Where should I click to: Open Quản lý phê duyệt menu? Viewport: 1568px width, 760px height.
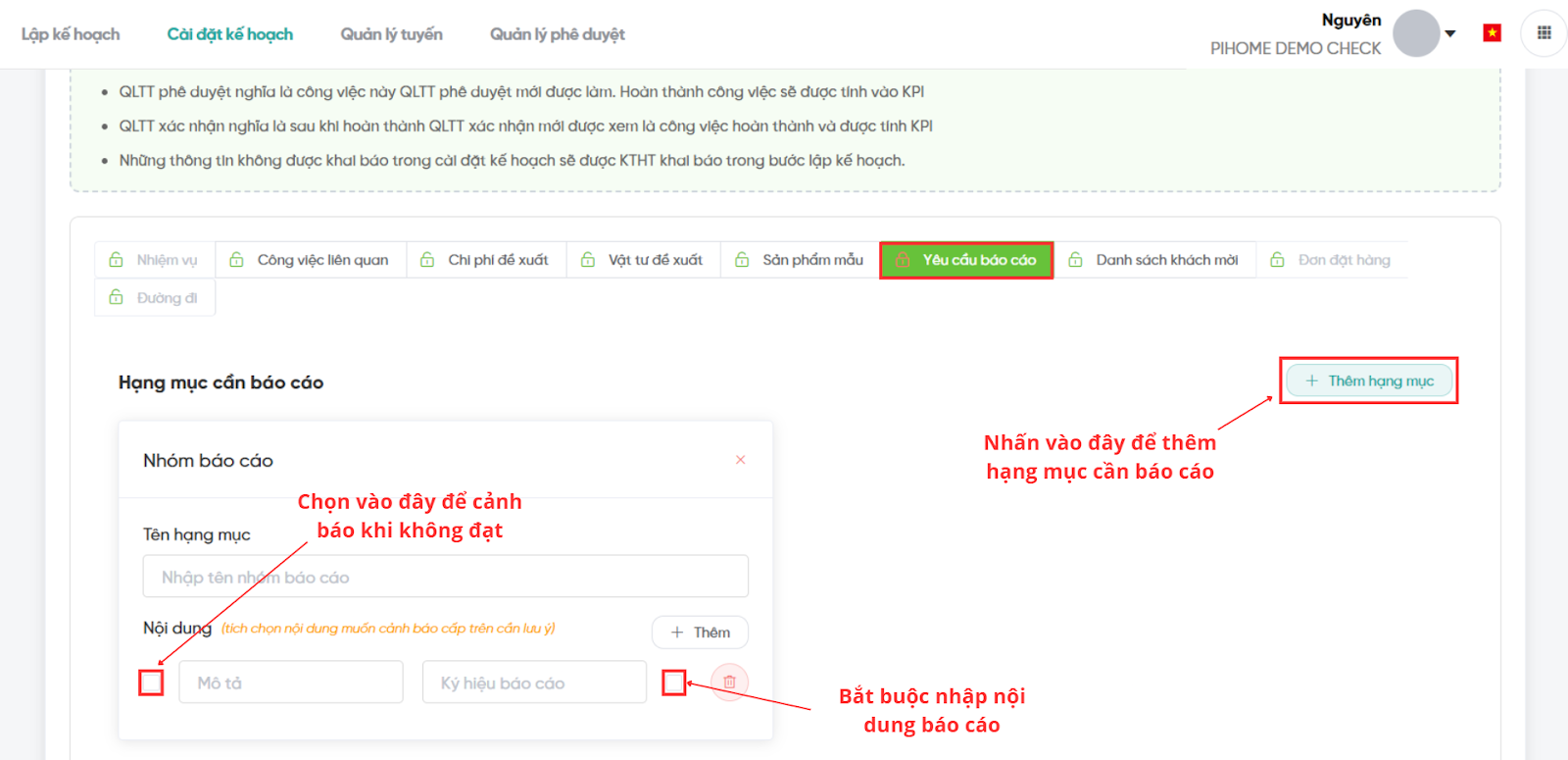[557, 34]
